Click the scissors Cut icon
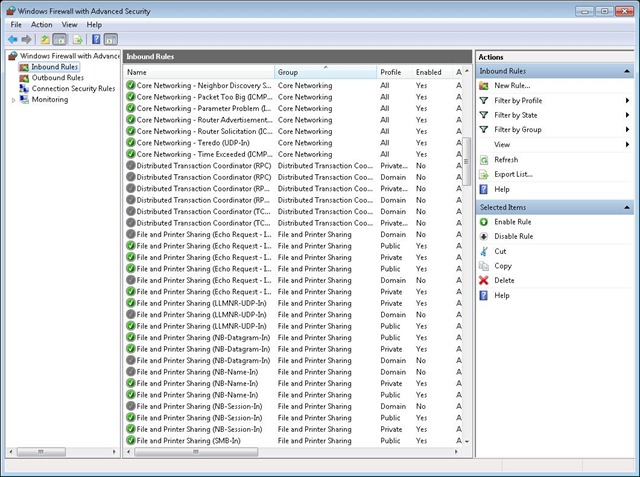Screen dimensions: 640x477 484,251
